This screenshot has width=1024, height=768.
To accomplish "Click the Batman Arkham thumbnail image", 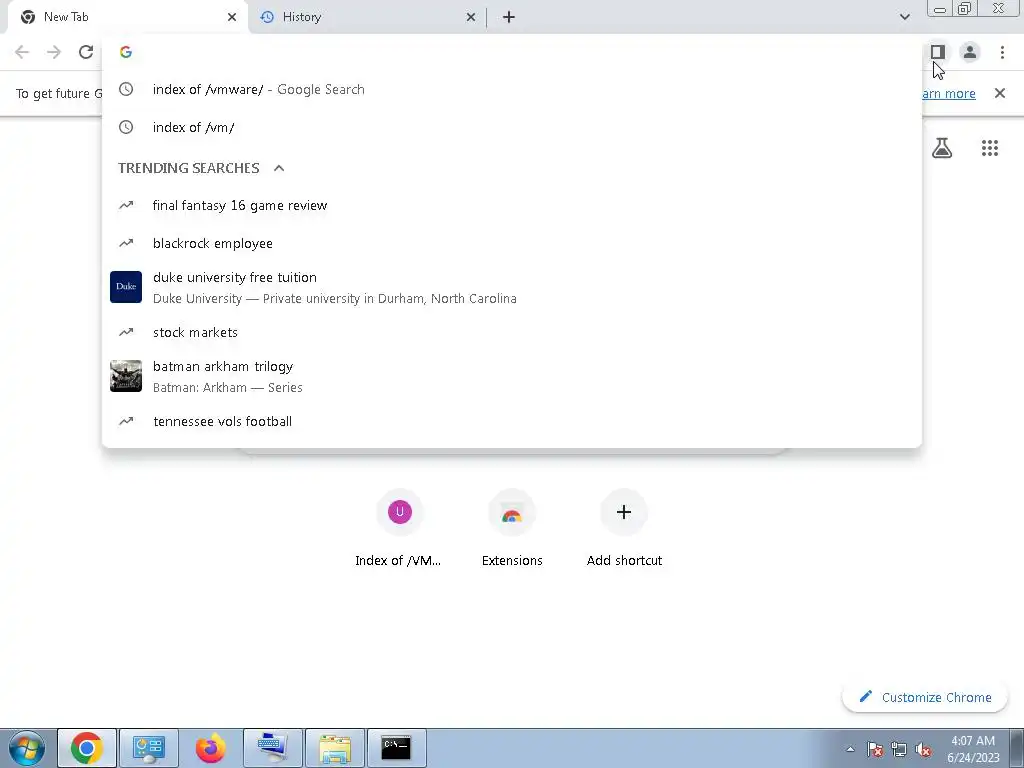I will click(126, 376).
